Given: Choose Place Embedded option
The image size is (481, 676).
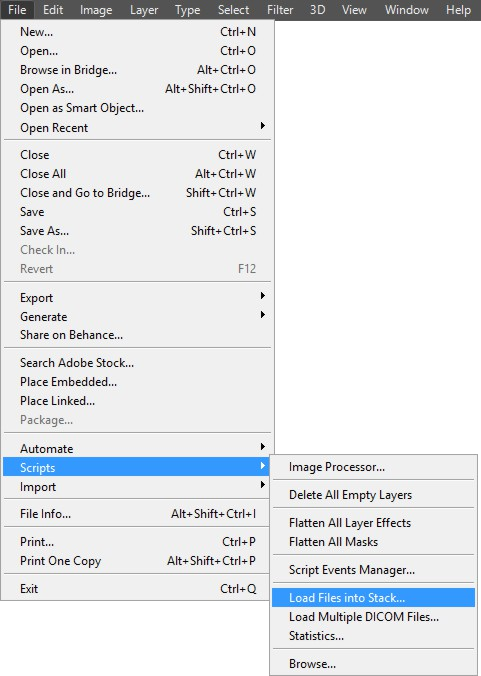Looking at the screenshot, I should click(137, 382).
